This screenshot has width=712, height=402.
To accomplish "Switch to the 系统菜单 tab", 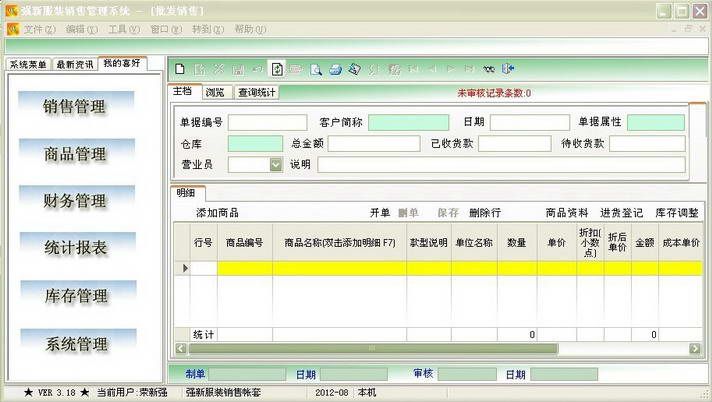I will [29, 65].
